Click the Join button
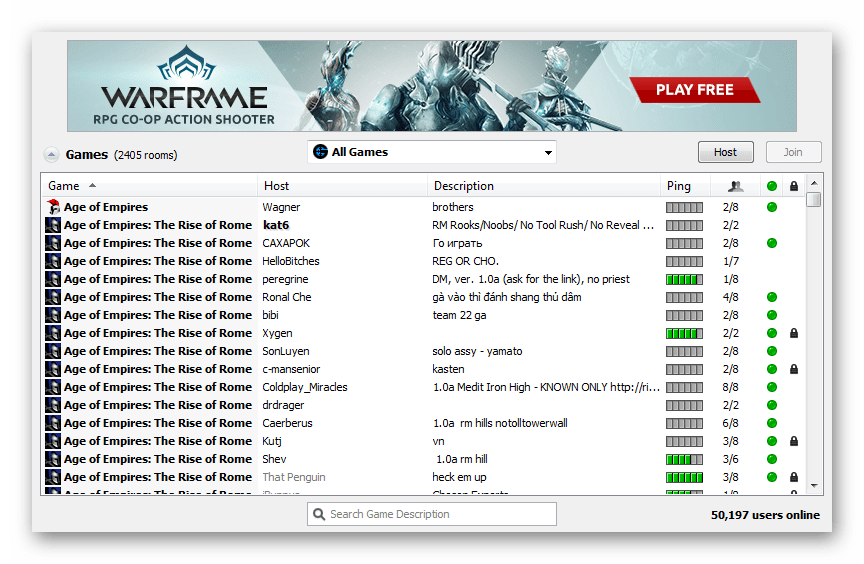 click(793, 152)
